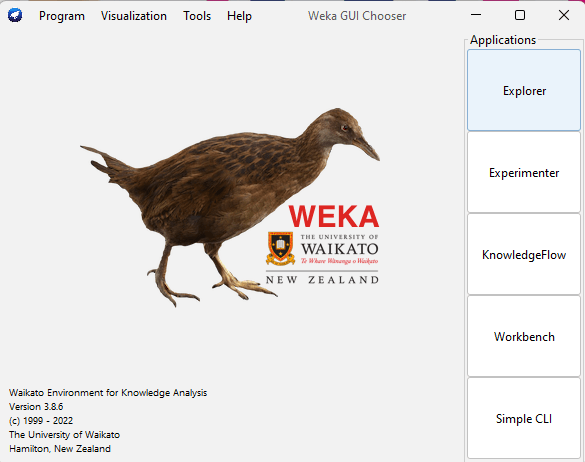Click the Weka bird icon in title bar
The width and height of the screenshot is (585, 462).
coord(15,15)
